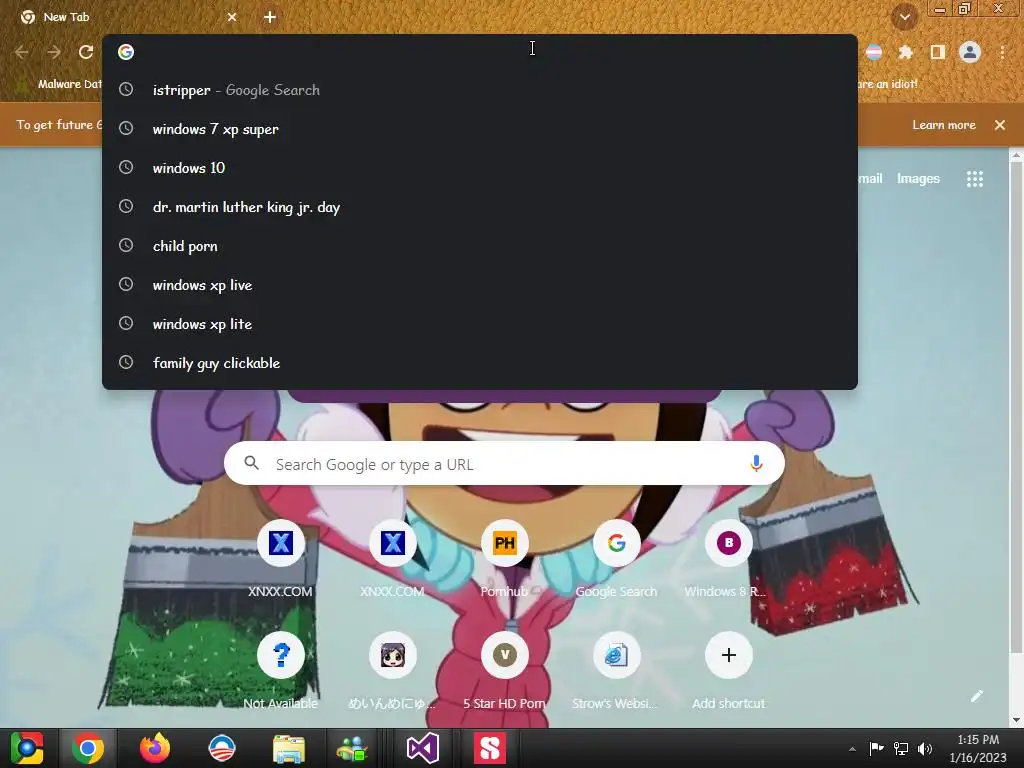Open the Google apps grid

(x=974, y=179)
